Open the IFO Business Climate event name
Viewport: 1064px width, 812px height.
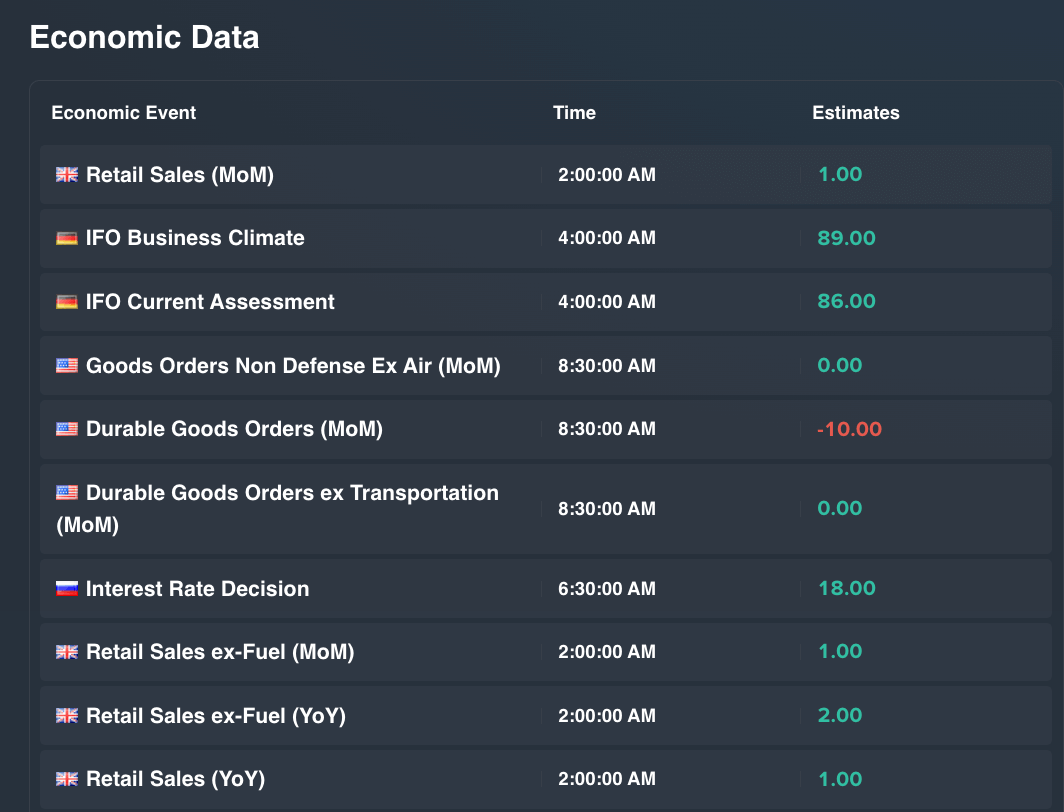coord(195,238)
